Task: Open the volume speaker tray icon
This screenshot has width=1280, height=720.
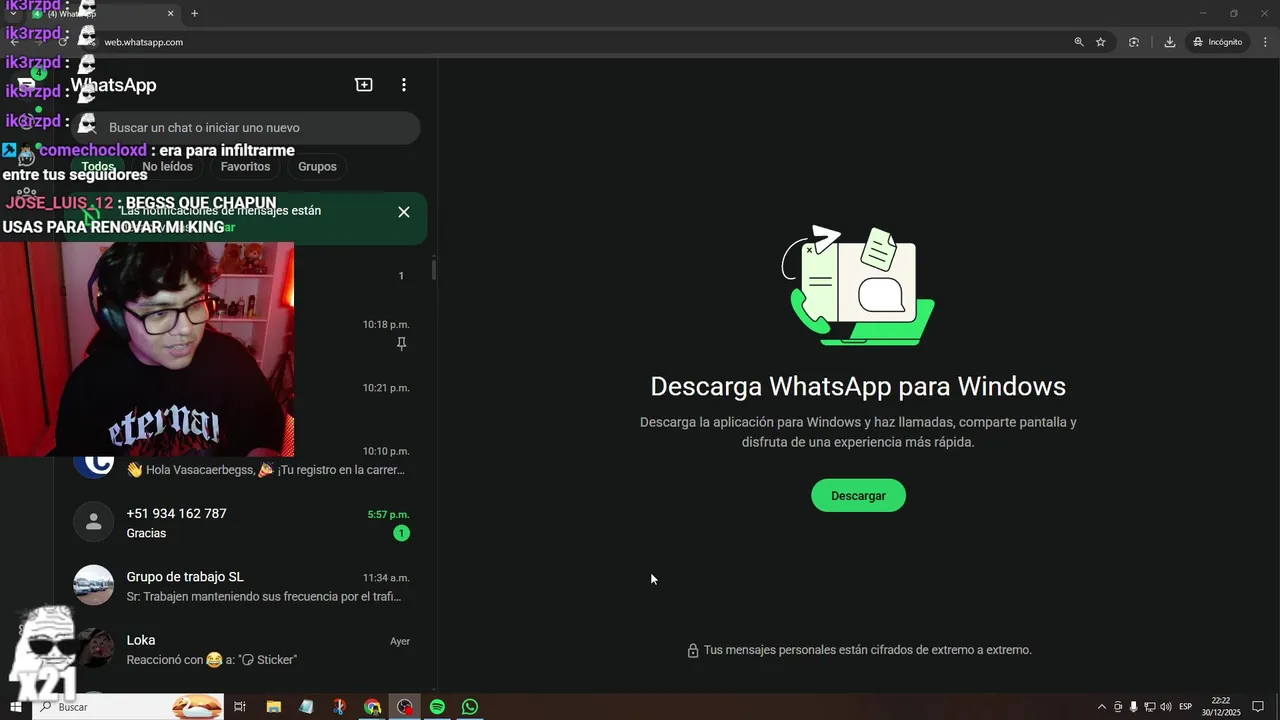Action: 1165,707
